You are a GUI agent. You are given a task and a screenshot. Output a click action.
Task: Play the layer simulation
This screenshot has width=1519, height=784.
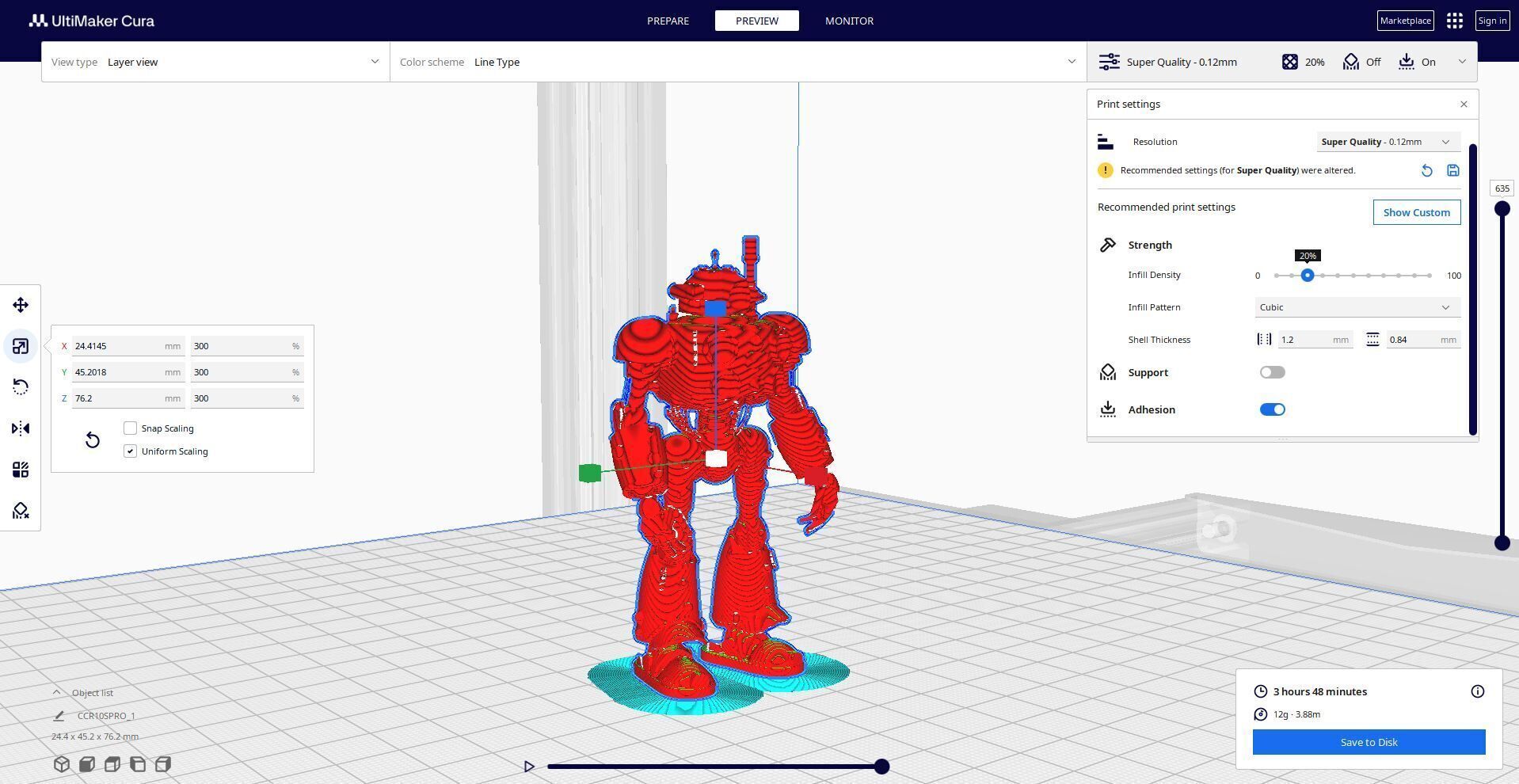tap(529, 767)
